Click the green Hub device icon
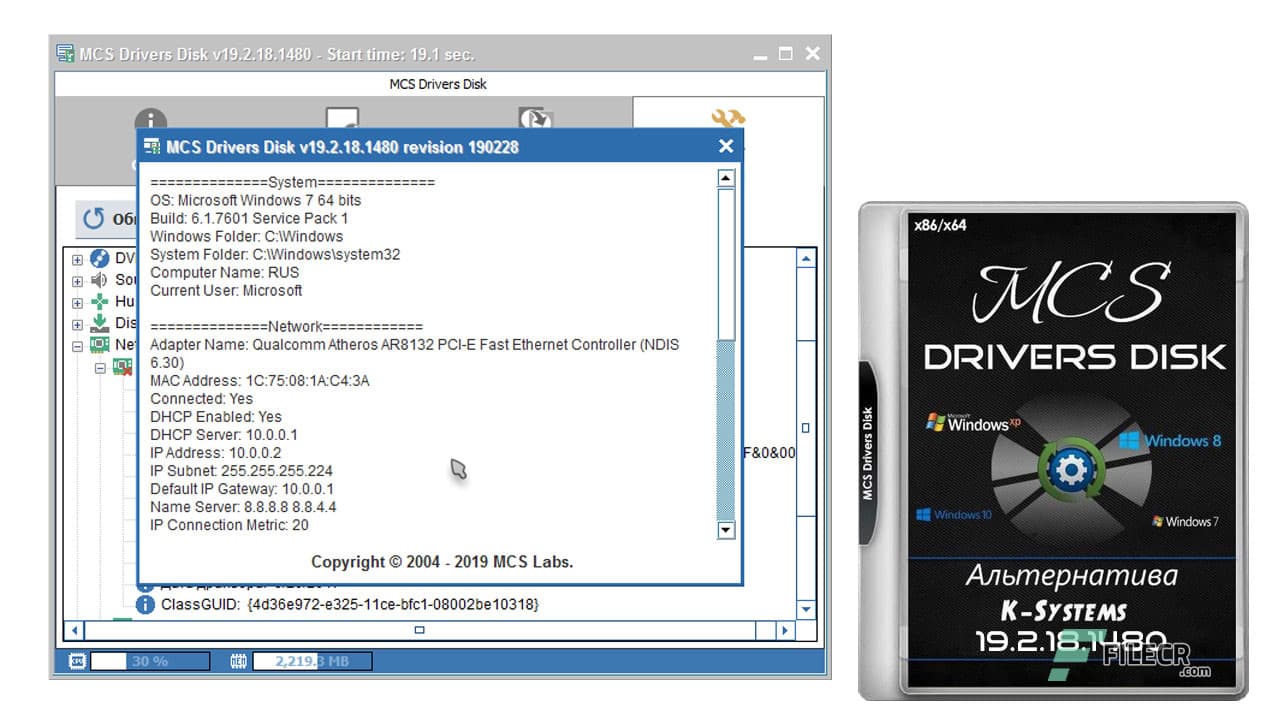 click(x=99, y=301)
